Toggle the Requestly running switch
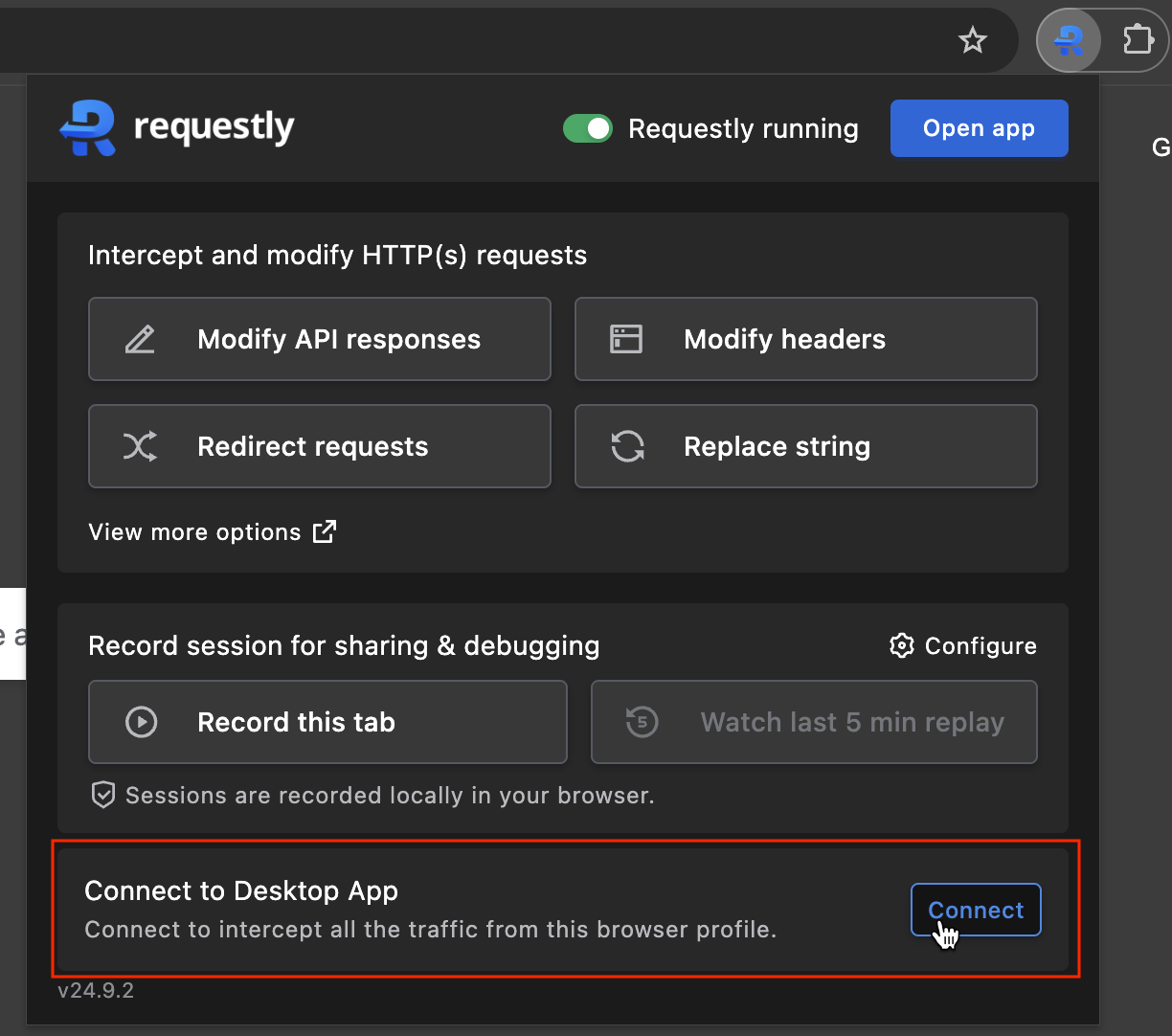The width and height of the screenshot is (1172, 1036). point(588,128)
